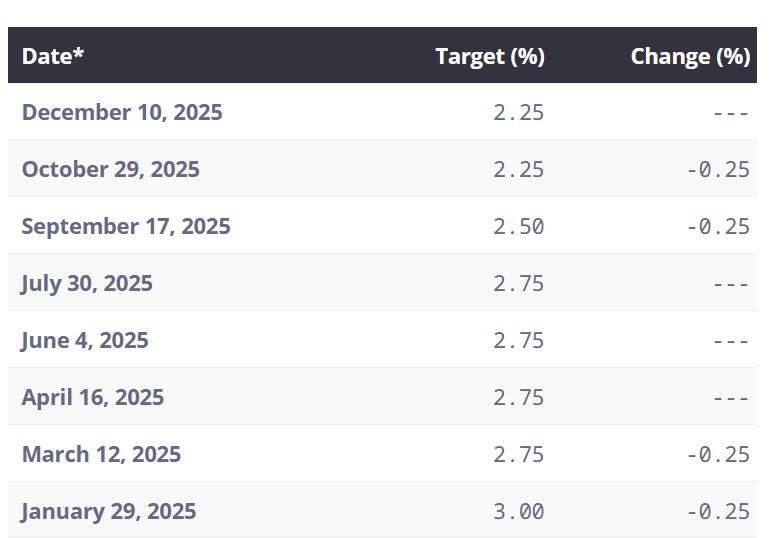The width and height of the screenshot is (771, 538).
Task: Select the target value for December 10, 2025
Action: coord(519,113)
